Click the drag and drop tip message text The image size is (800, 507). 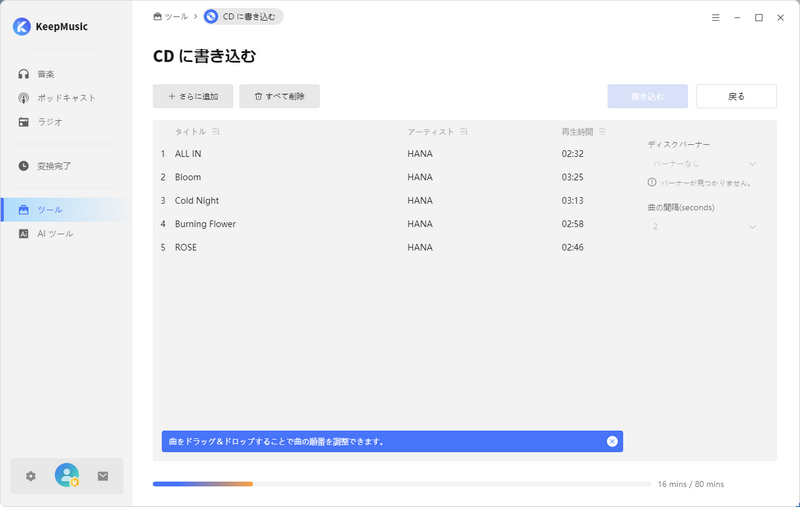276,442
